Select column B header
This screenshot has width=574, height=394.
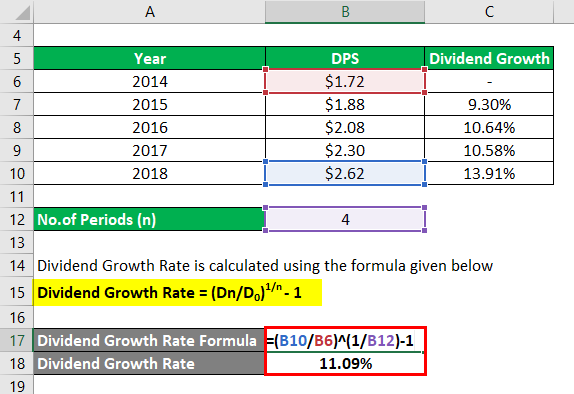point(345,12)
